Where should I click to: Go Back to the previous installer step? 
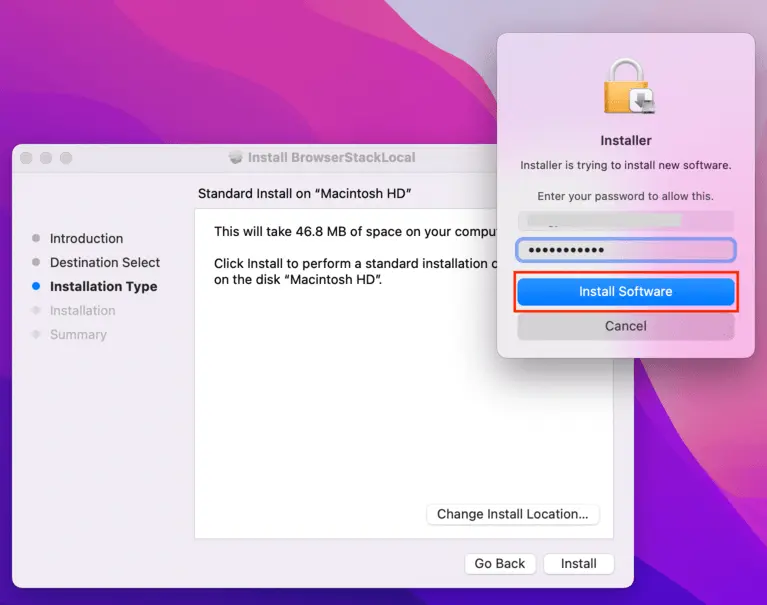(x=500, y=563)
